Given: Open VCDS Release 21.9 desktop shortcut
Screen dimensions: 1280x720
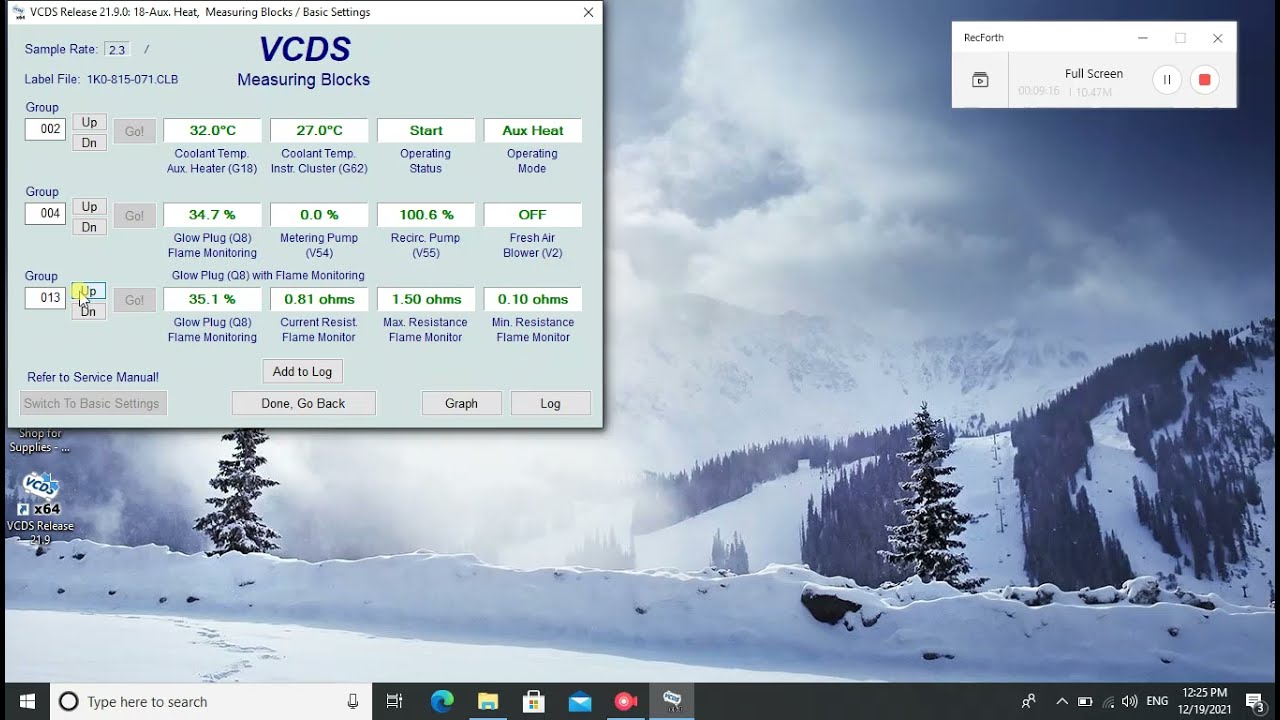Looking at the screenshot, I should tap(40, 509).
